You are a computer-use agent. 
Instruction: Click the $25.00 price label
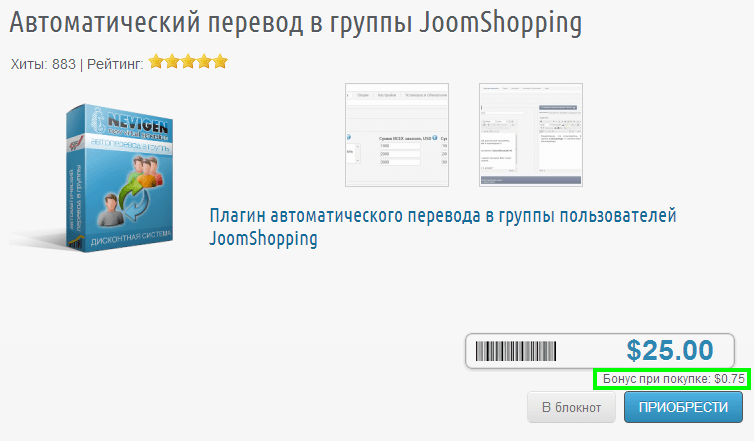coord(669,350)
